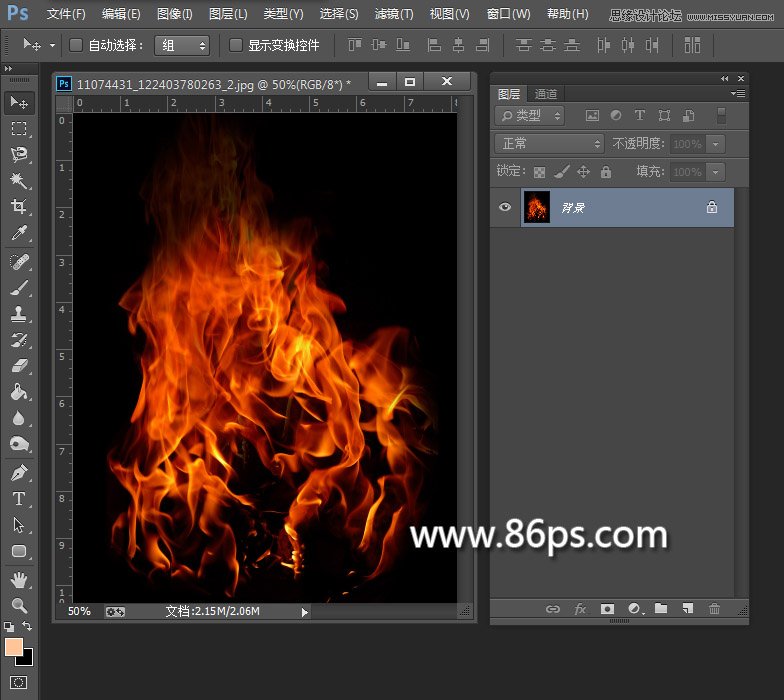
Task: Select the Horizontal Type tool
Action: tap(19, 498)
